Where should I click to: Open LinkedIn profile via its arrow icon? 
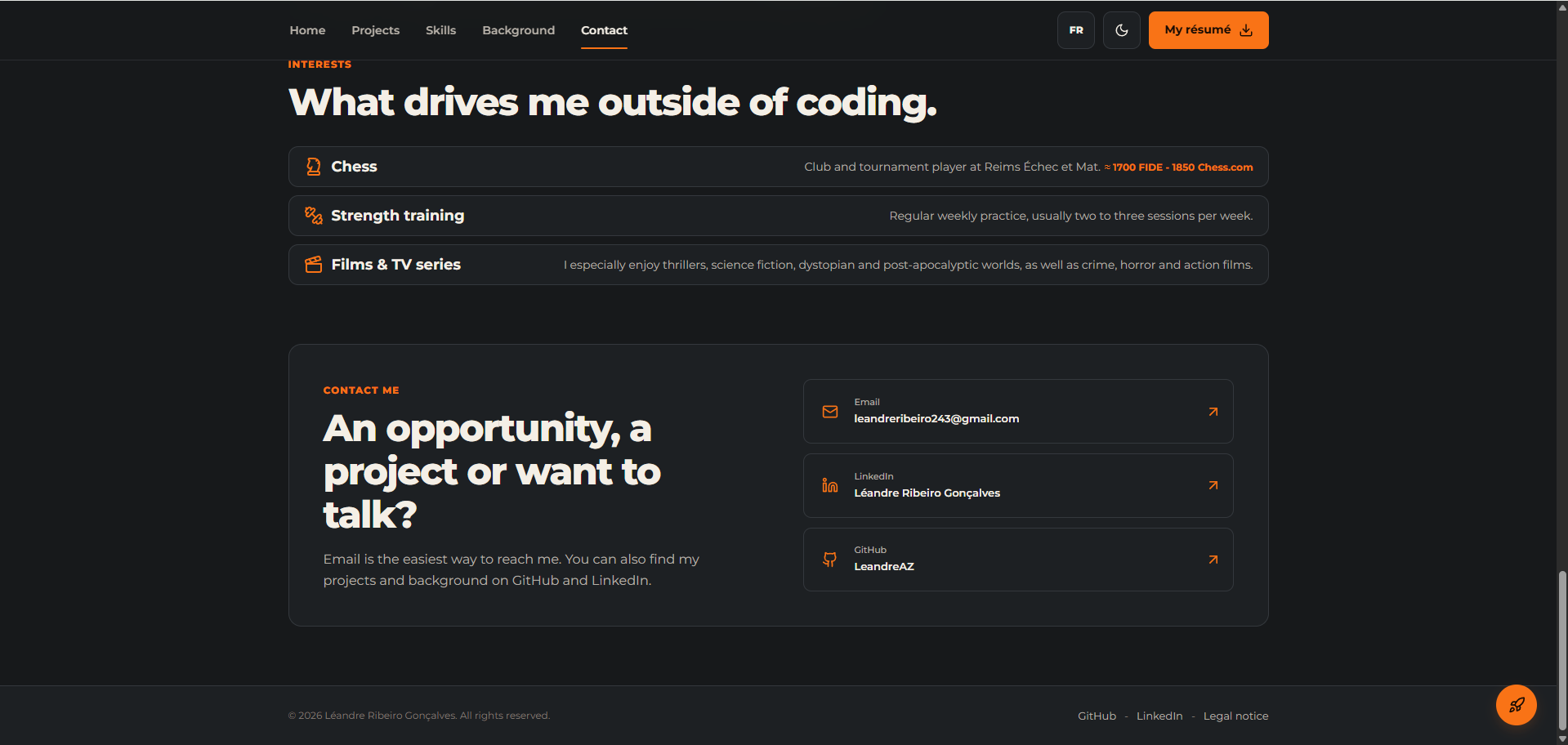[x=1213, y=485]
